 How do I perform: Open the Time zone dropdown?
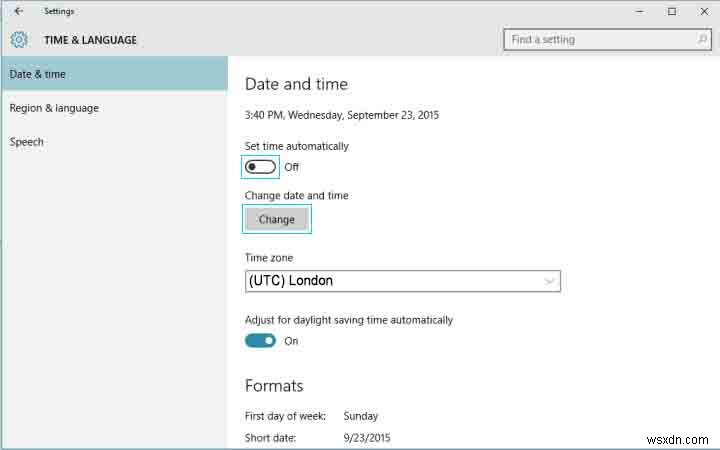(x=403, y=281)
